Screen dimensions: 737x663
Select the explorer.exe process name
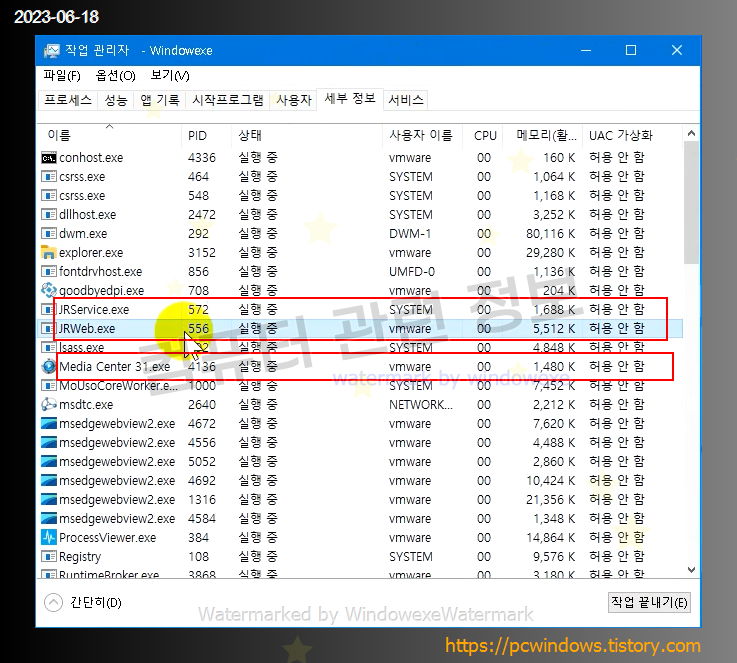[91, 253]
